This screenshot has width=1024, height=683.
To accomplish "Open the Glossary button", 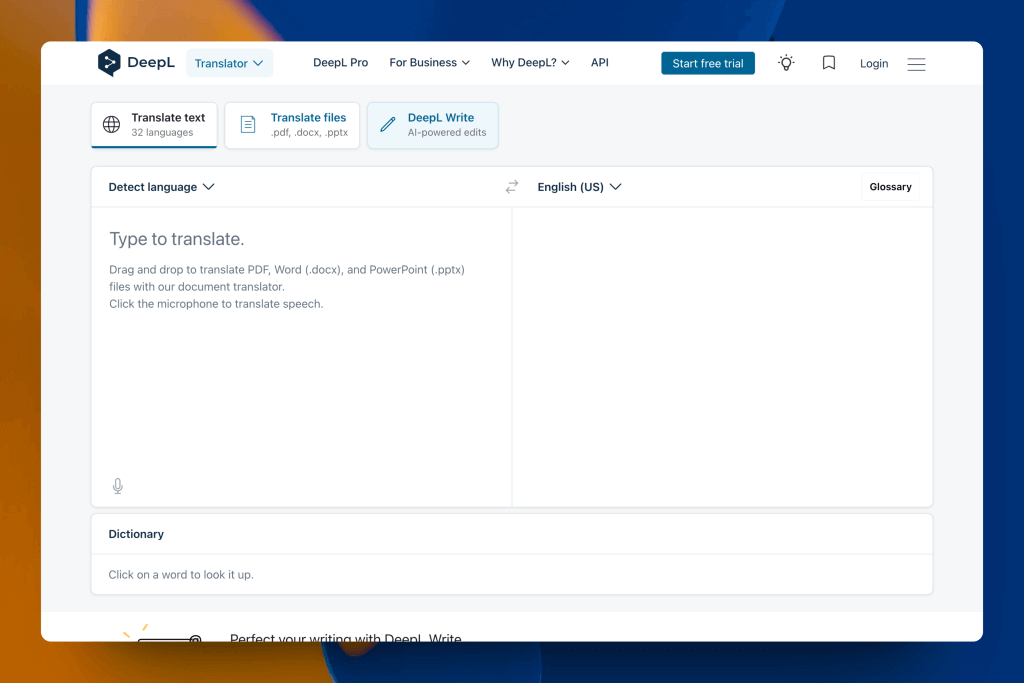I will (x=890, y=187).
